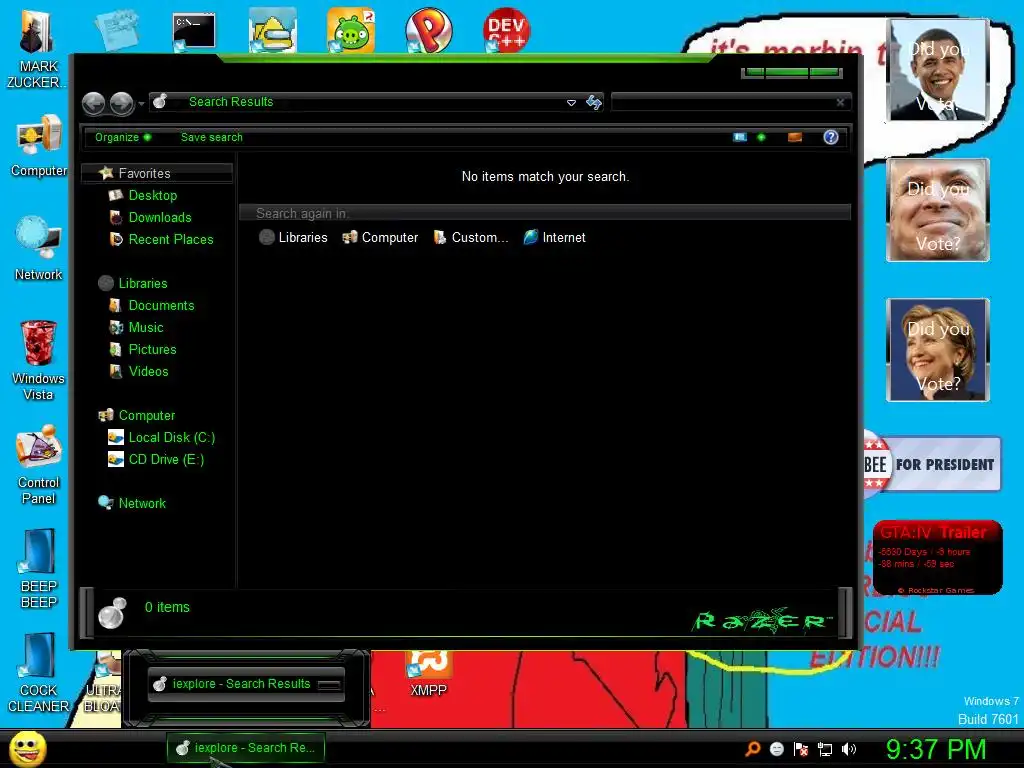Click the iexplore taskbar button
Viewport: 1024px width, 768px height.
click(246, 748)
